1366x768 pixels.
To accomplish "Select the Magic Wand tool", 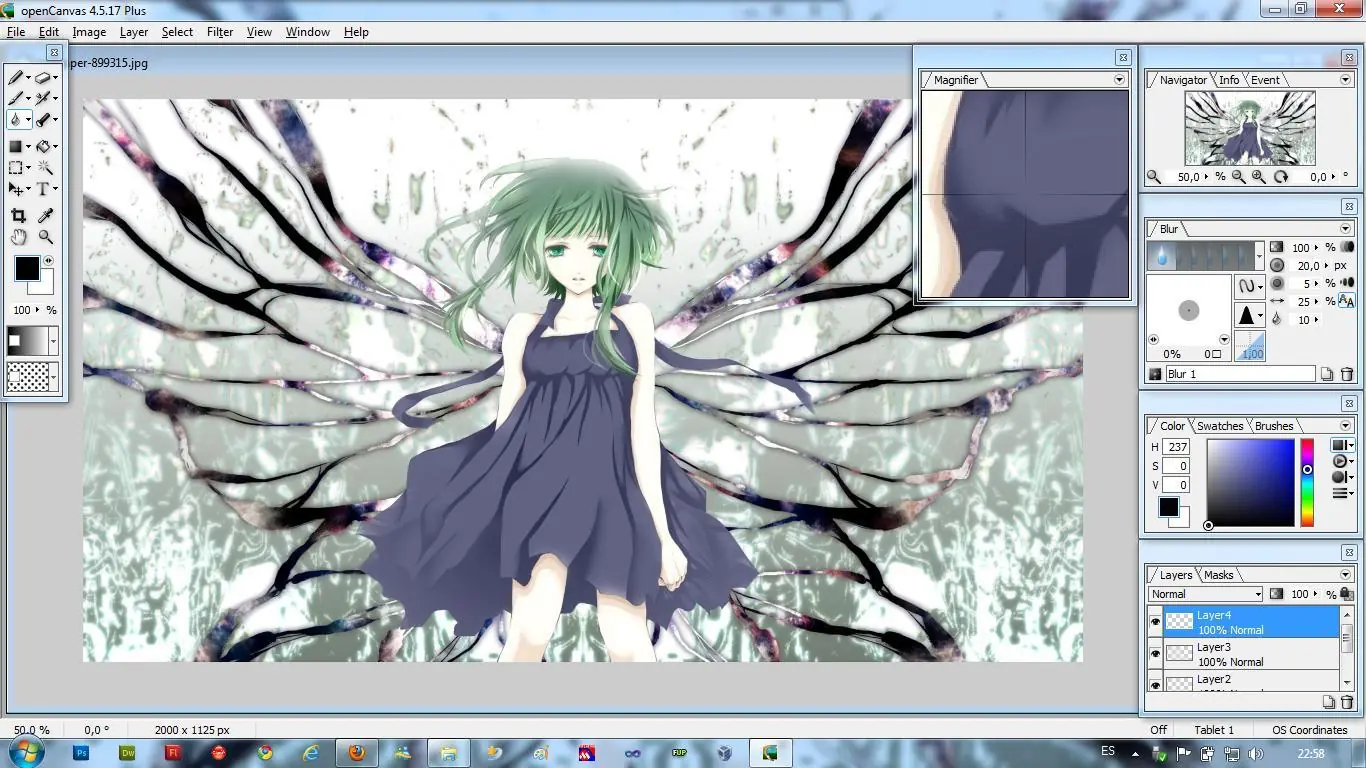I will point(45,167).
